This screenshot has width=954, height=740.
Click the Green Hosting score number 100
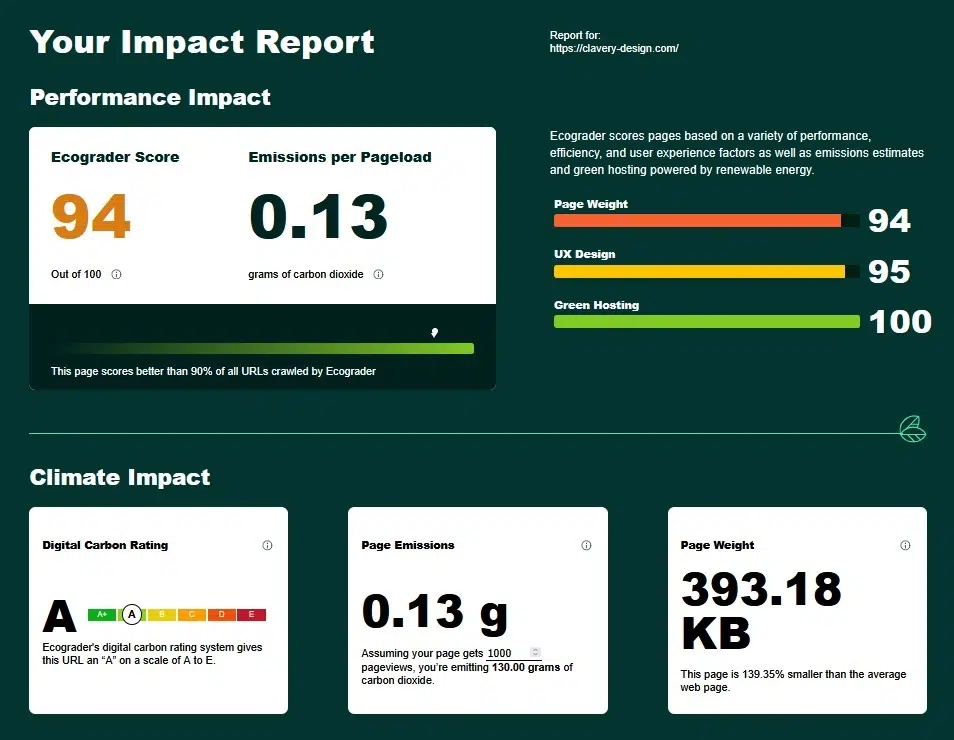pyautogui.click(x=900, y=322)
